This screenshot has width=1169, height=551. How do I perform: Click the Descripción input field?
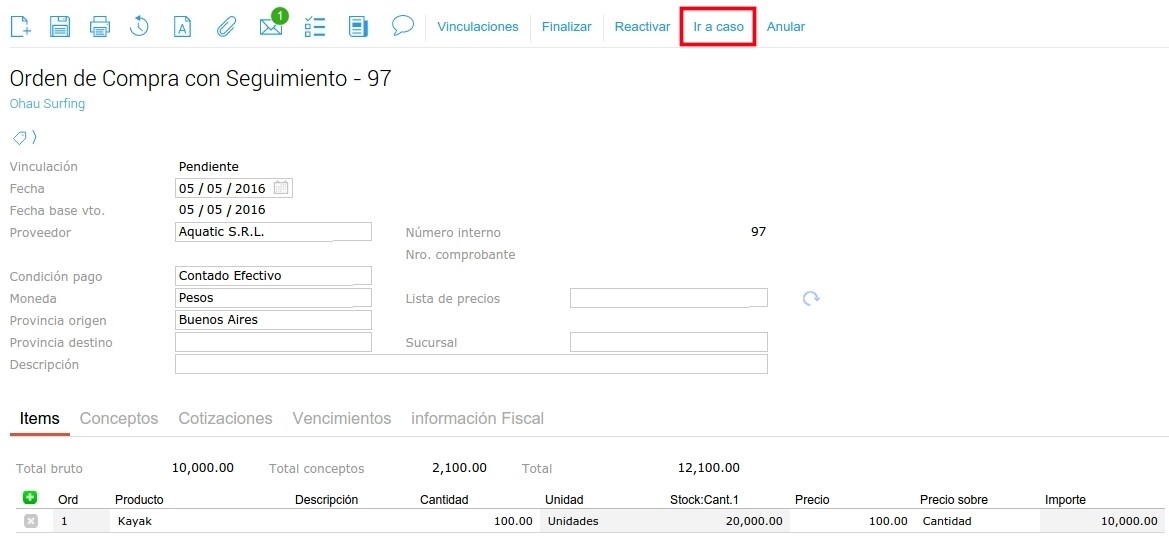pyautogui.click(x=470, y=364)
